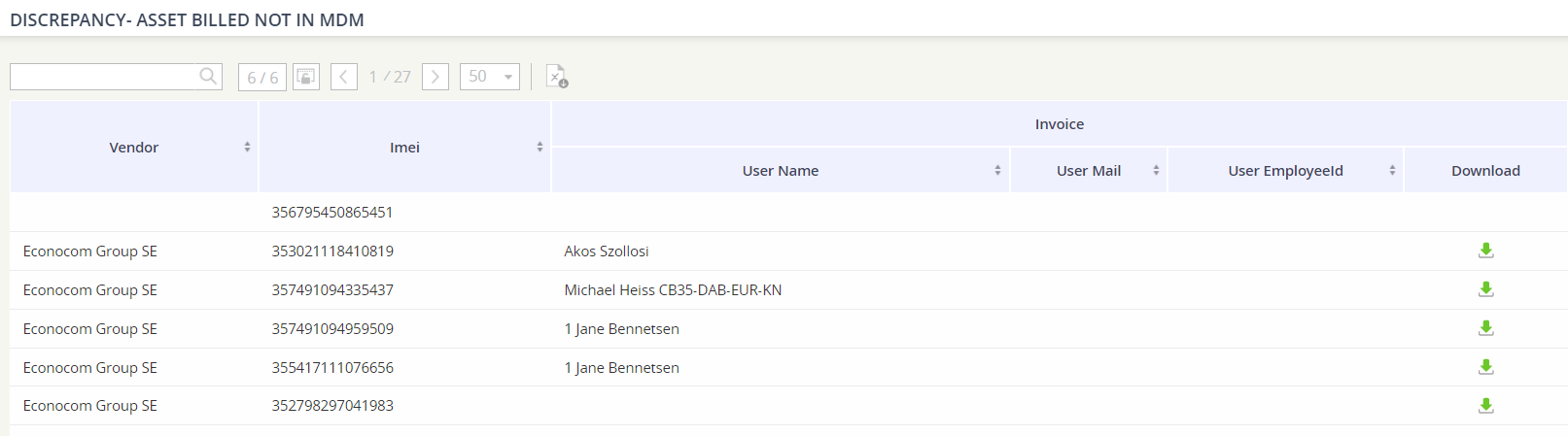Sort by Vendor column

pyautogui.click(x=247, y=147)
